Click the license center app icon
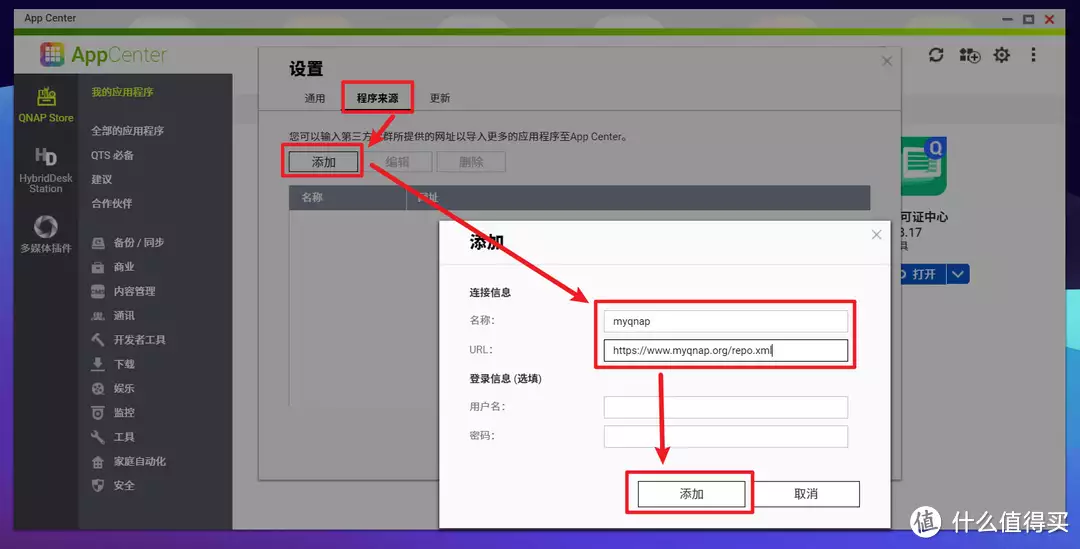 (924, 167)
